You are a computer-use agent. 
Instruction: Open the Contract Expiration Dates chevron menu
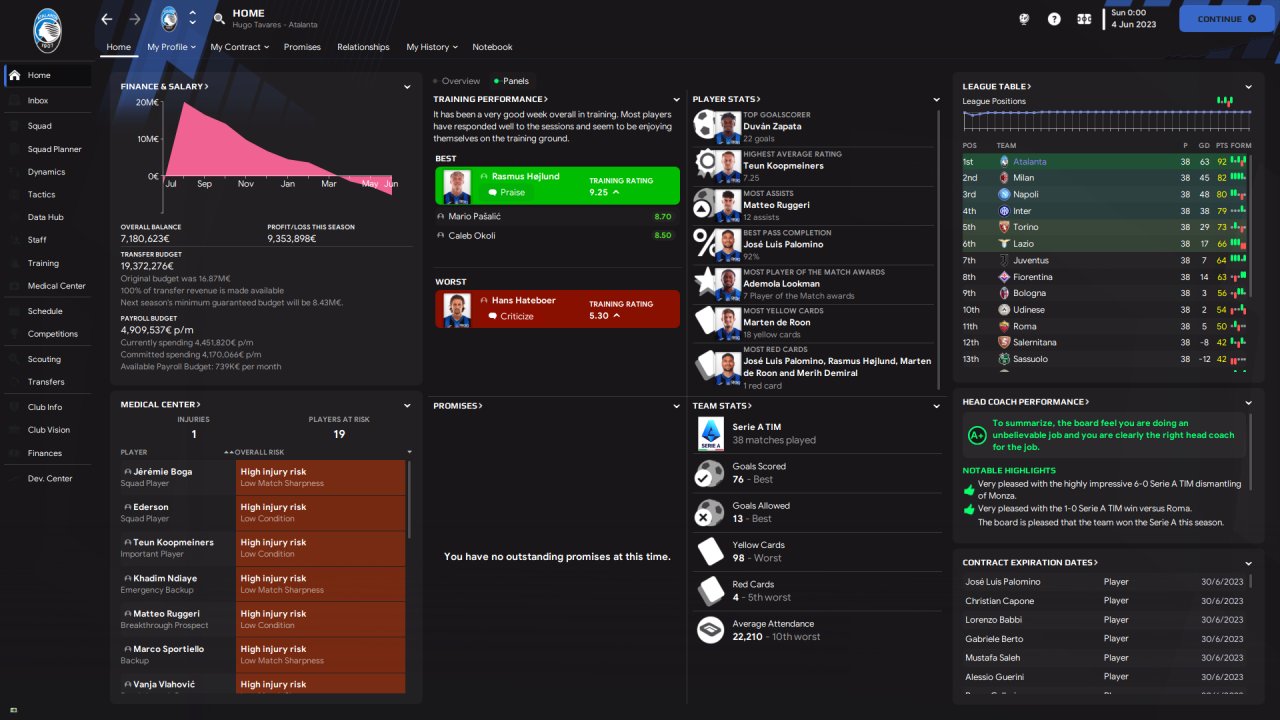point(1248,563)
